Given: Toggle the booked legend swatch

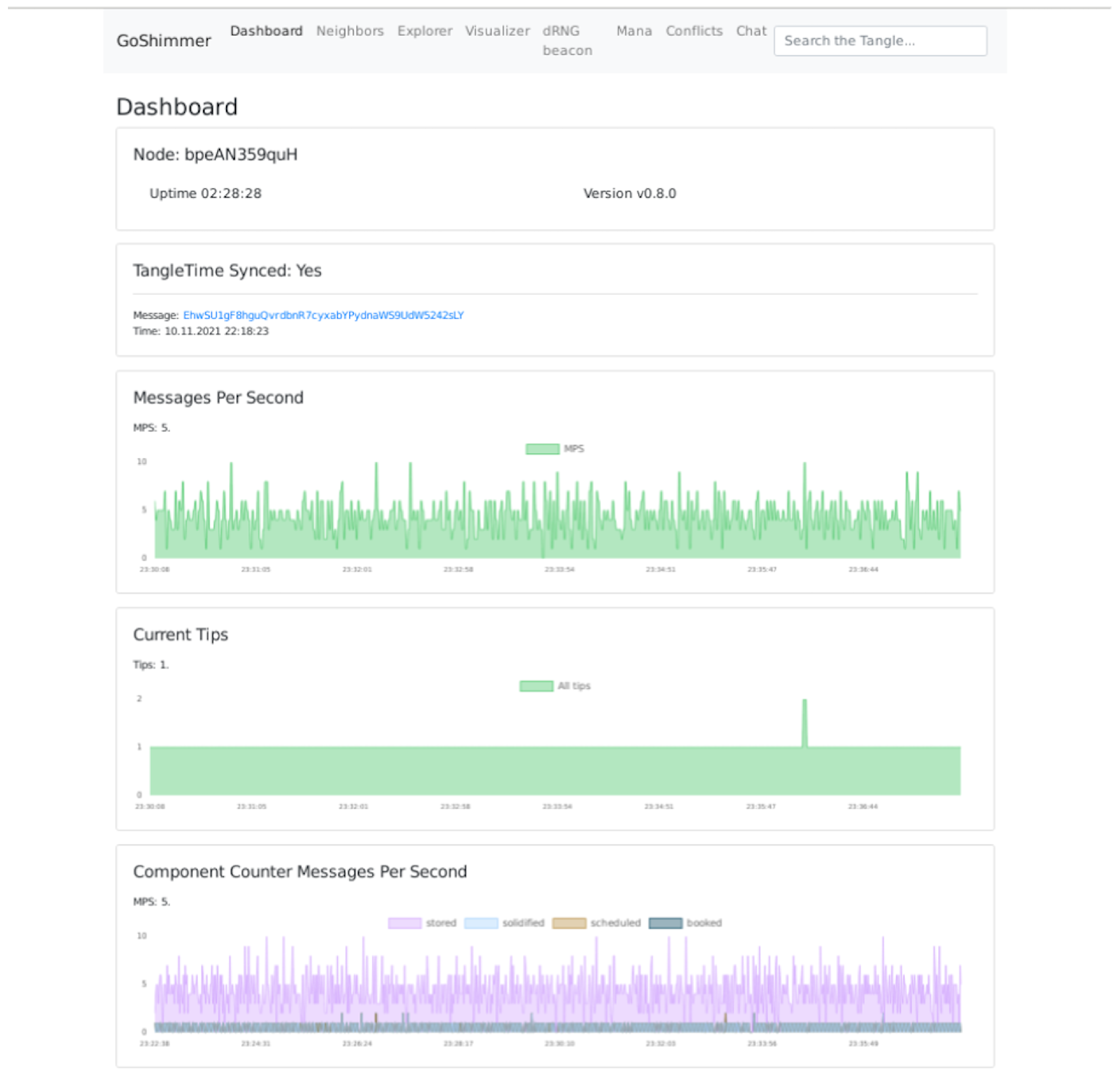Looking at the screenshot, I should tap(665, 923).
